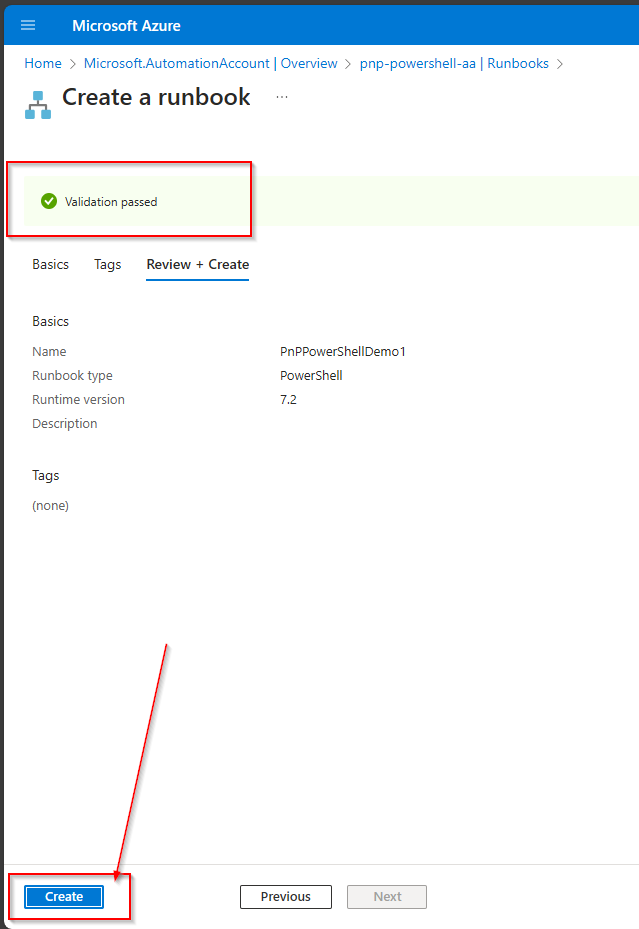Click the disabled Next button
Image resolution: width=639 pixels, height=929 pixels.
tap(387, 896)
